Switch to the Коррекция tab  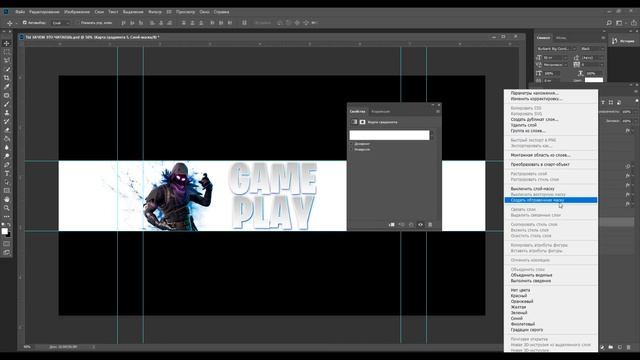coord(380,111)
